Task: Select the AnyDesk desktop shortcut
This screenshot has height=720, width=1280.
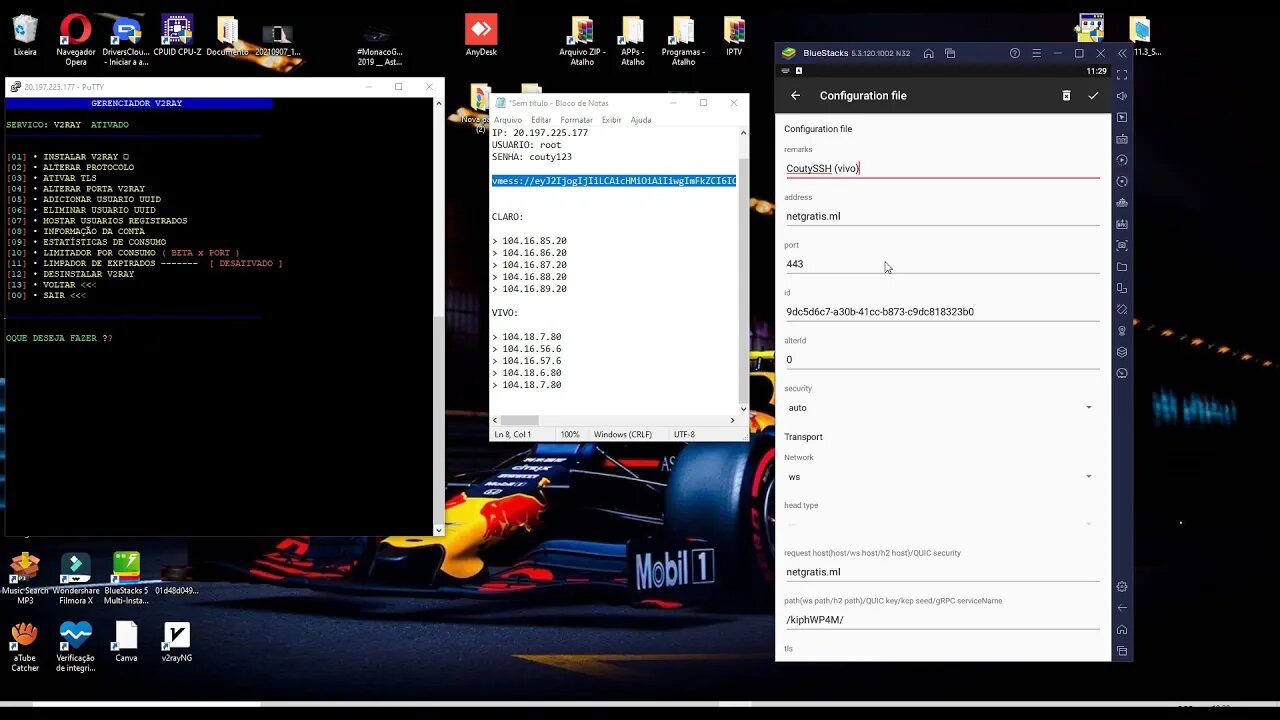Action: (x=481, y=36)
